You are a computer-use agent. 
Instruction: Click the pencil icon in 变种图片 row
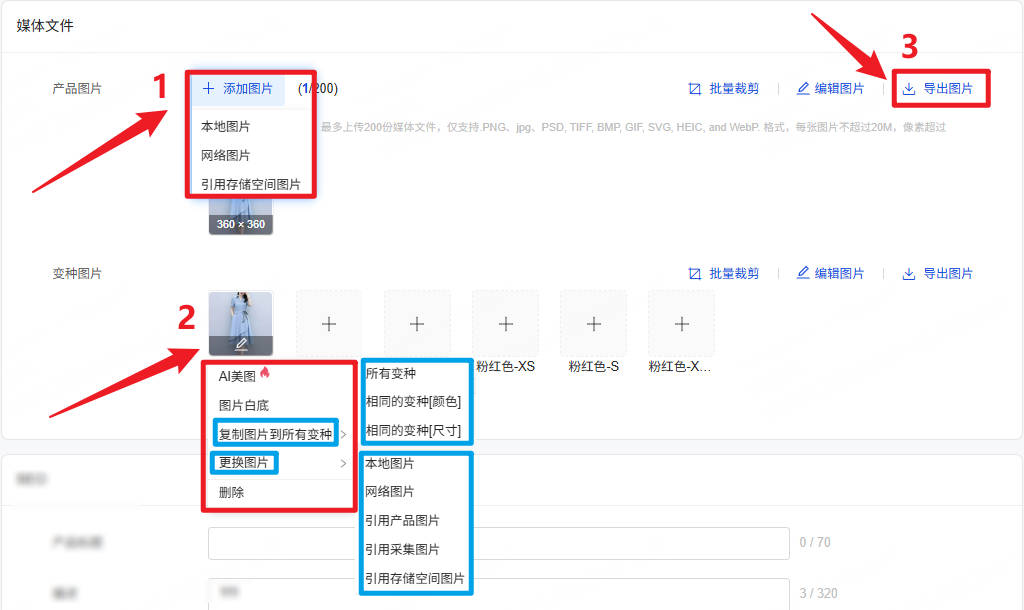coord(803,273)
